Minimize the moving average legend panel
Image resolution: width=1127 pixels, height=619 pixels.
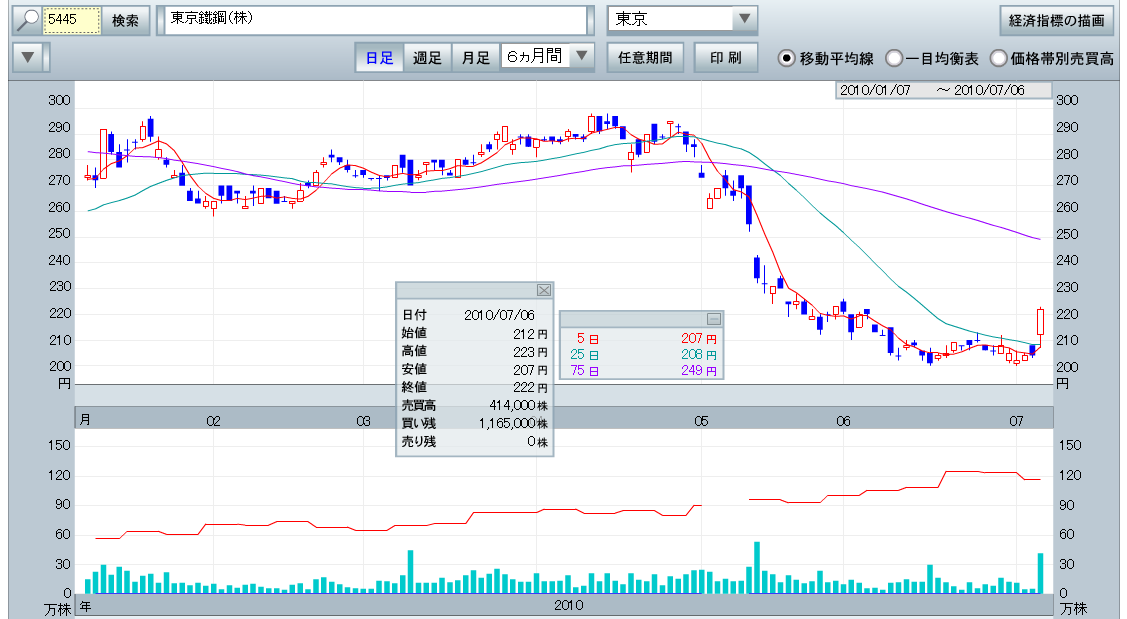[713, 318]
